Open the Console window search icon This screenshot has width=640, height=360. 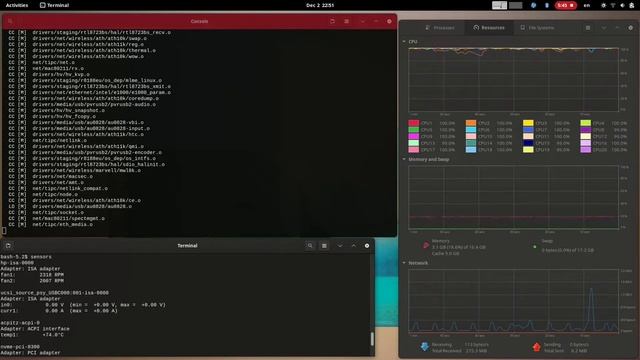10,21
